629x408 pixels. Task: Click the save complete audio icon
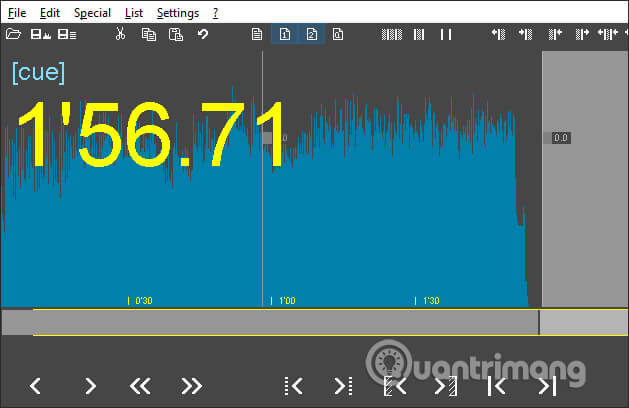[x=41, y=35]
